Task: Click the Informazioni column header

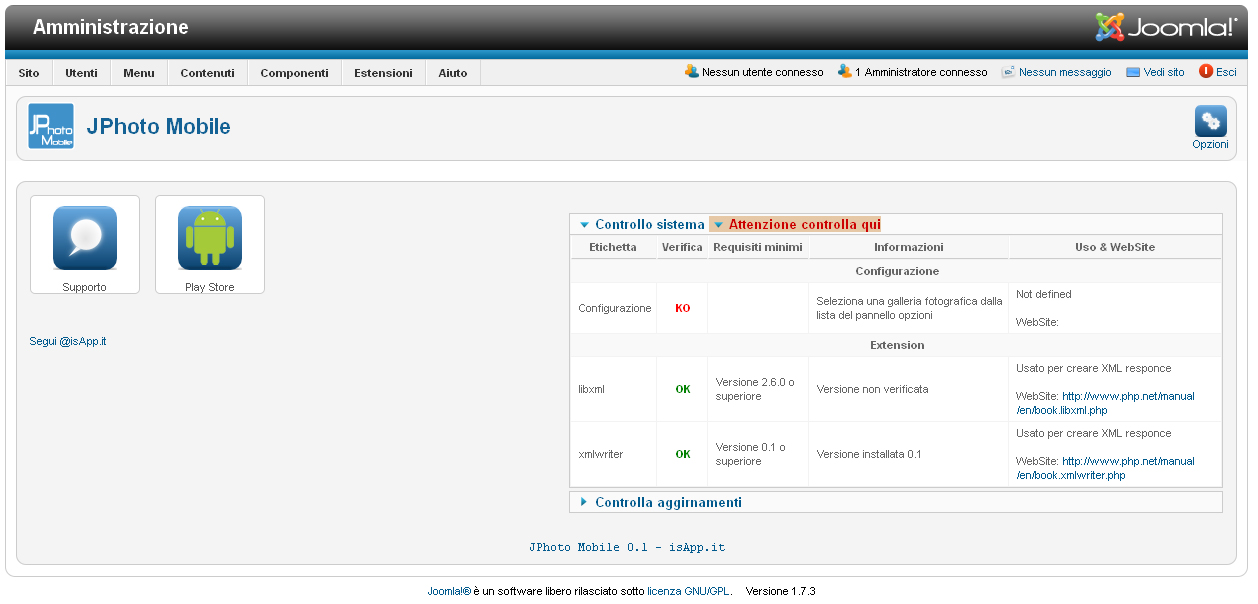Action: point(908,247)
